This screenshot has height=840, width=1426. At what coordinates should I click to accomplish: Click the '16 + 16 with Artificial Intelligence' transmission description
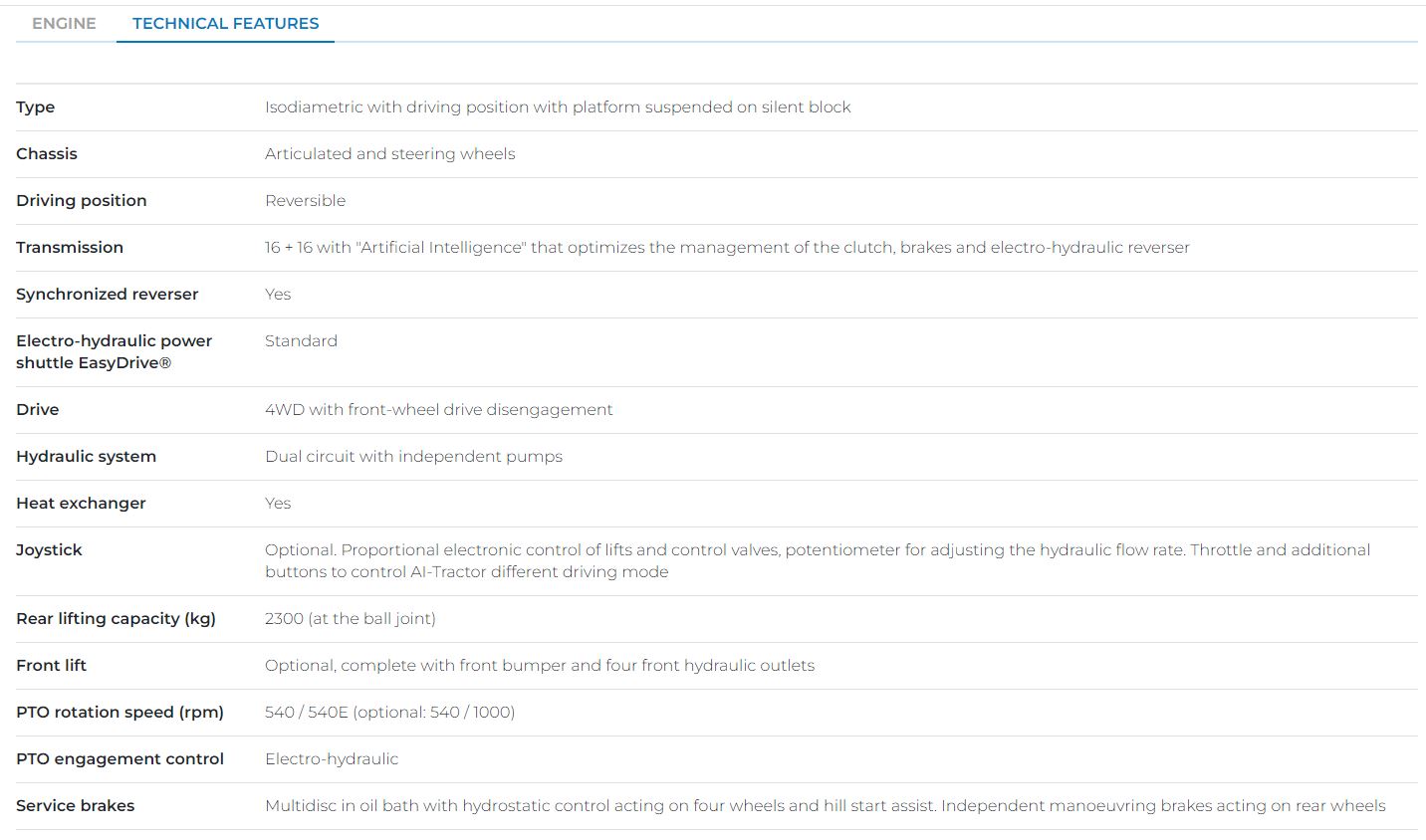point(727,248)
